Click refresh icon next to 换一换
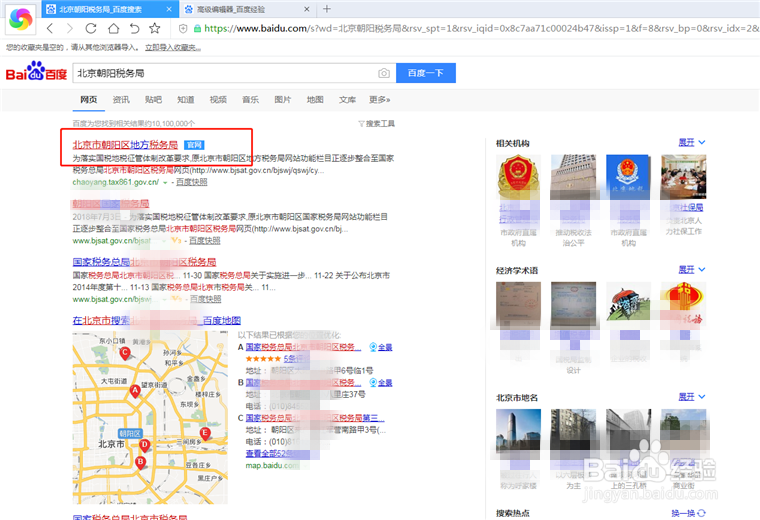760x520 pixels. coord(702,513)
